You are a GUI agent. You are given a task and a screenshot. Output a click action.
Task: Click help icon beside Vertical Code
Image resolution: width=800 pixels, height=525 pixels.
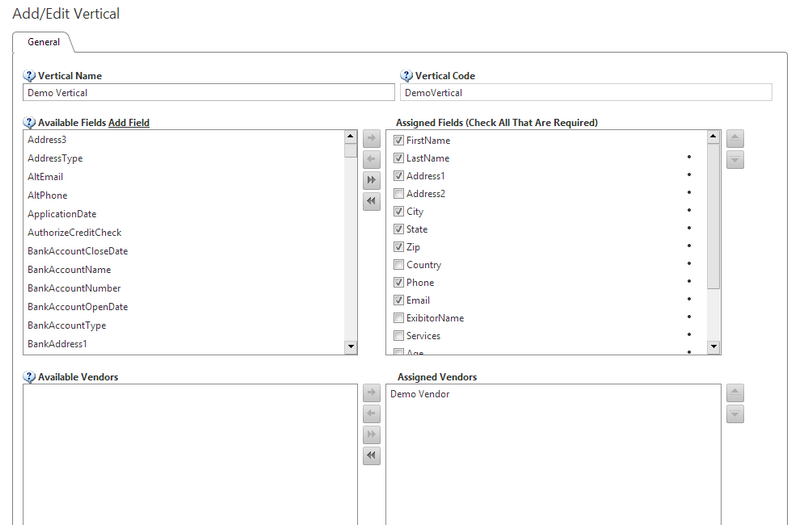coord(407,76)
